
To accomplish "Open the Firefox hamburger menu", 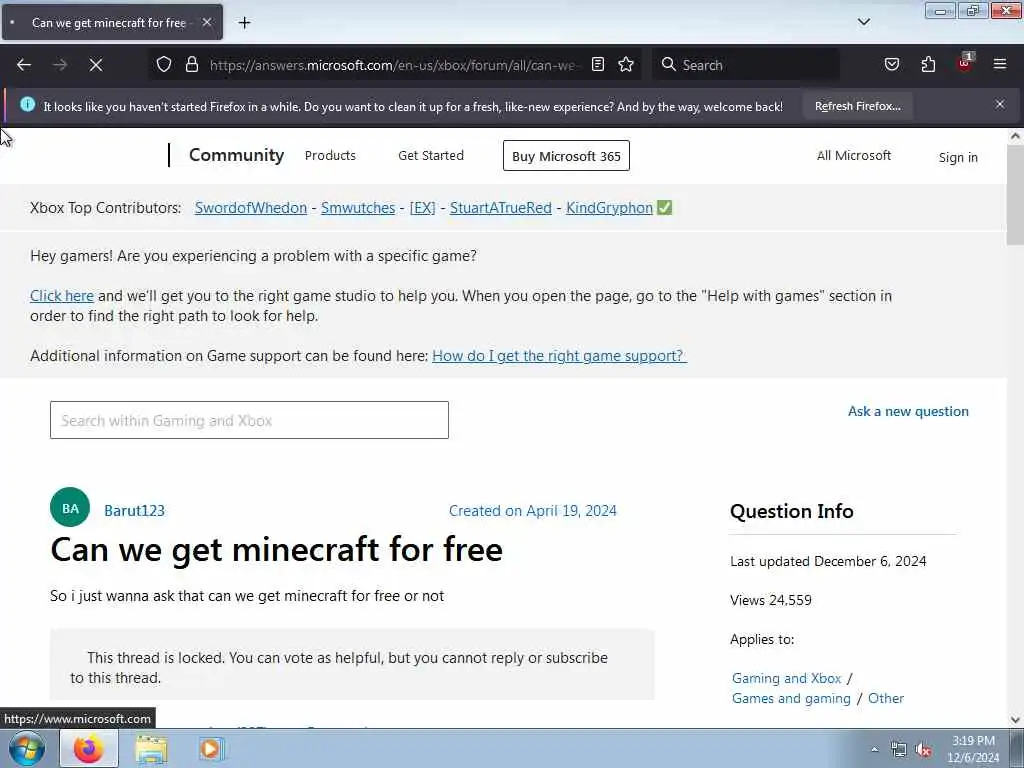I will click(1000, 64).
